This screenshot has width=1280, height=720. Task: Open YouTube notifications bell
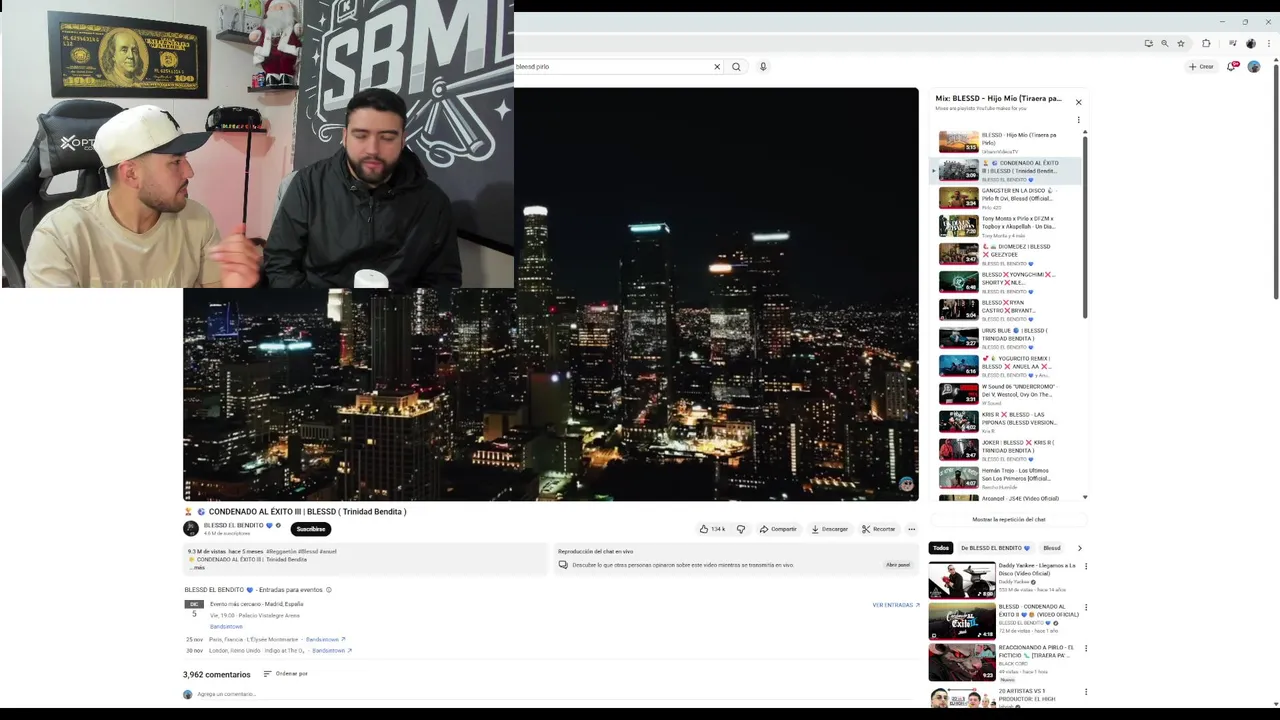[x=1233, y=67]
